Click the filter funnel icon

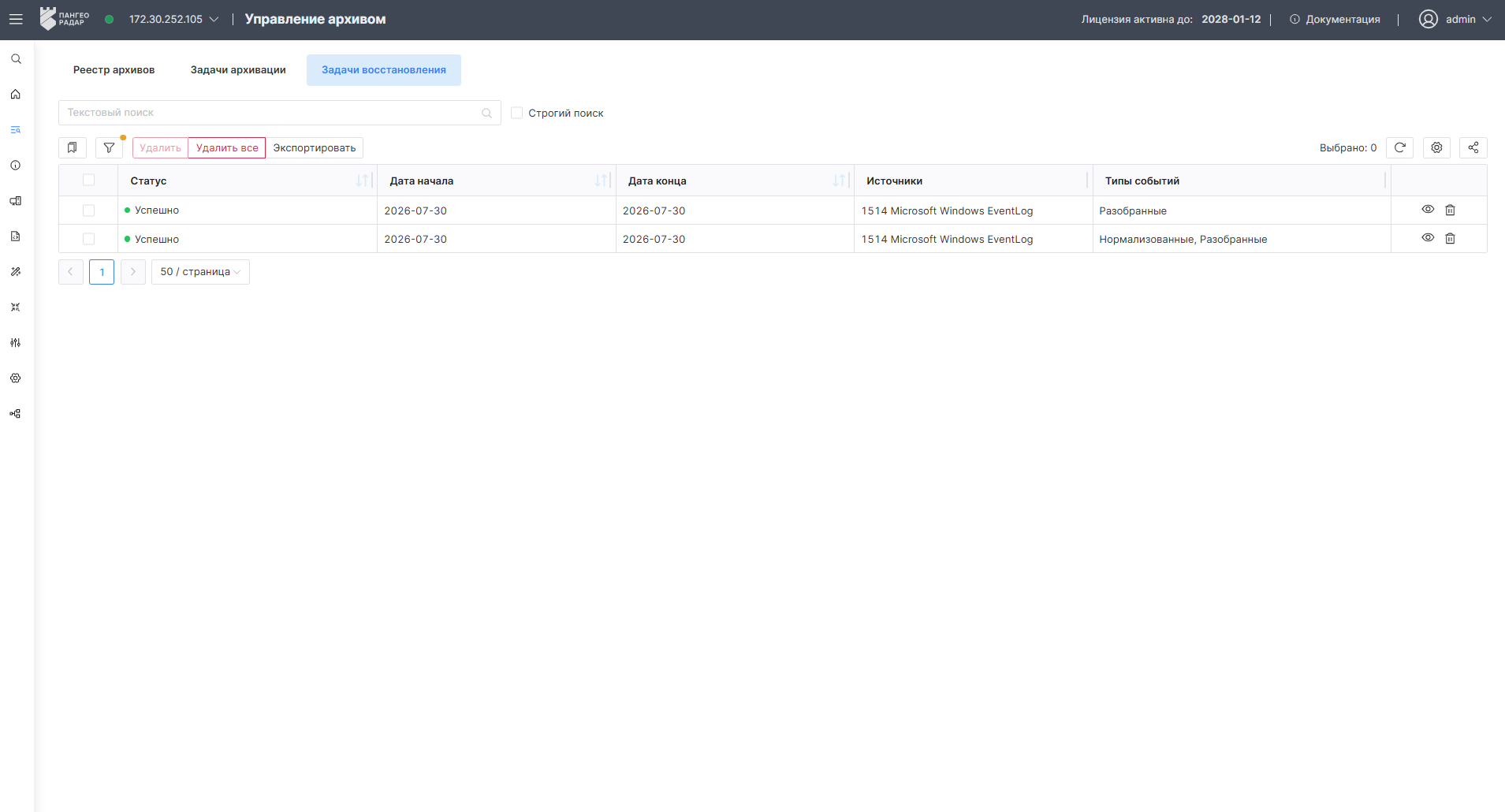point(109,147)
